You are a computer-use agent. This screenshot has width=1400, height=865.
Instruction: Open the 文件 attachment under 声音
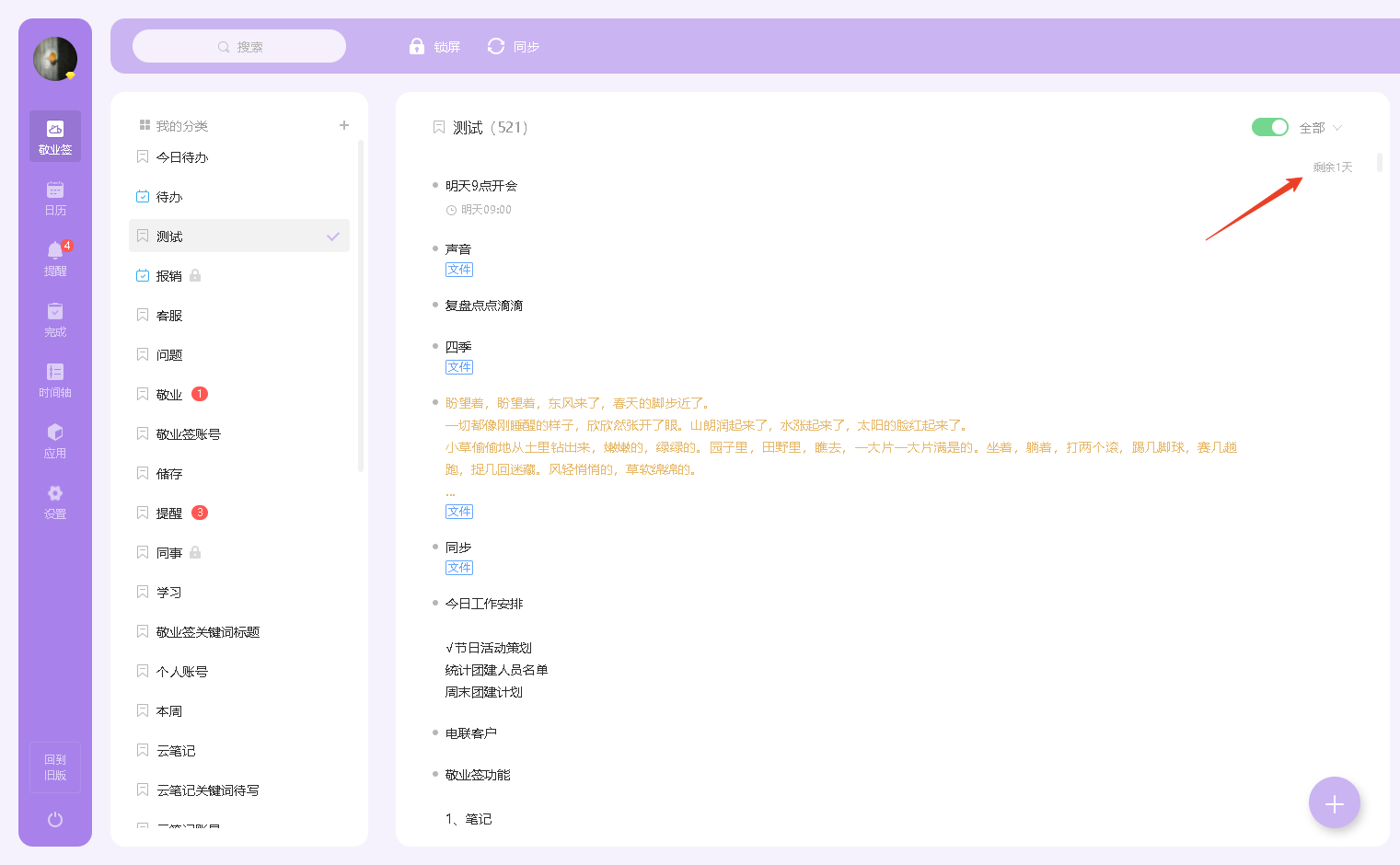pos(459,270)
